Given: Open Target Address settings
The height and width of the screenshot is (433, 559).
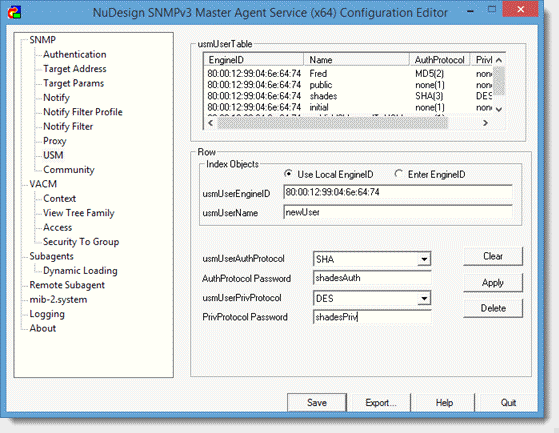Looking at the screenshot, I should click(75, 68).
